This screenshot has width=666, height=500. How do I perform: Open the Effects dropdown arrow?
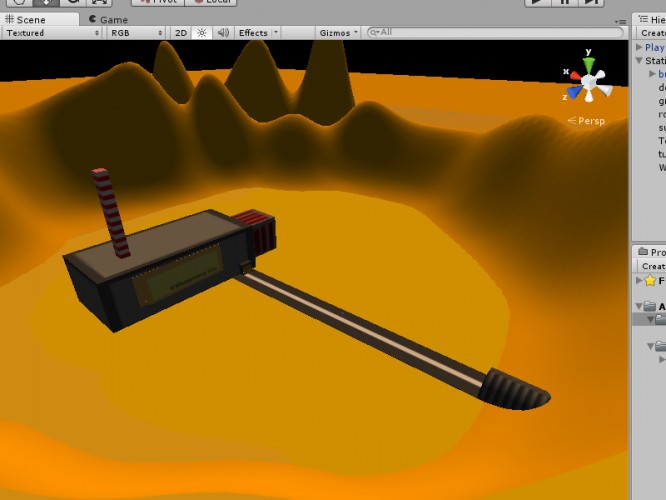tap(276, 32)
